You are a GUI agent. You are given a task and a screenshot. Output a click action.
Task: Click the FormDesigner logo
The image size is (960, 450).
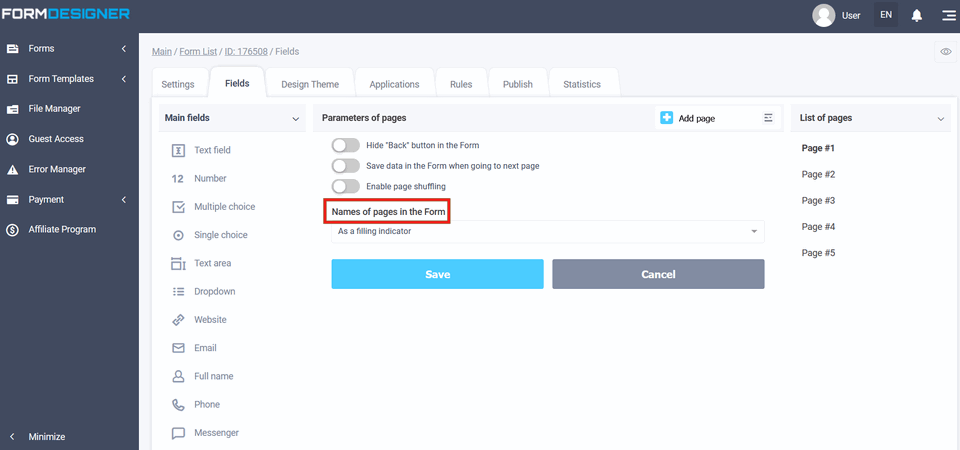click(x=66, y=13)
